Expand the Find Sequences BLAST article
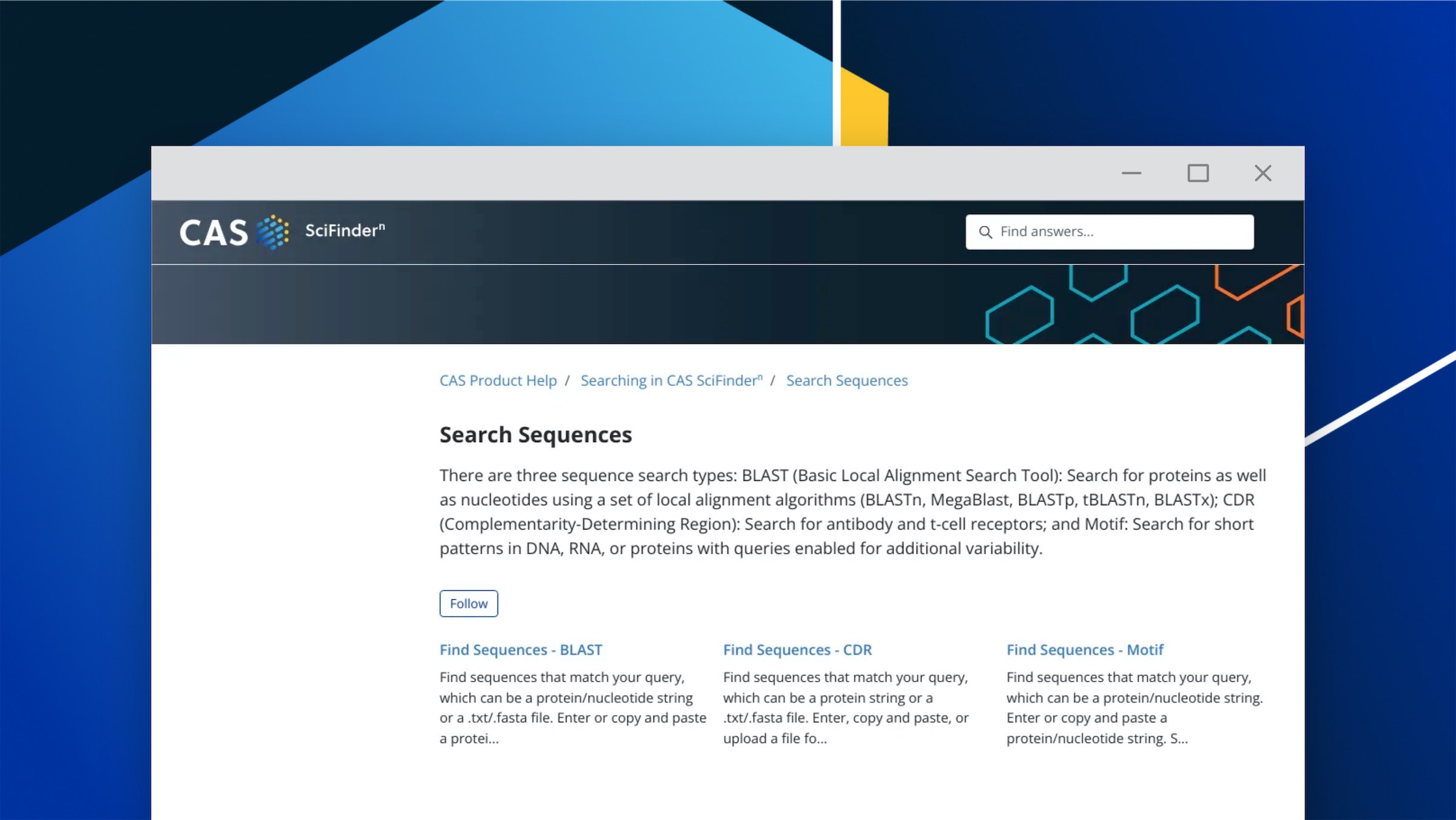This screenshot has width=1456, height=820. tap(521, 649)
